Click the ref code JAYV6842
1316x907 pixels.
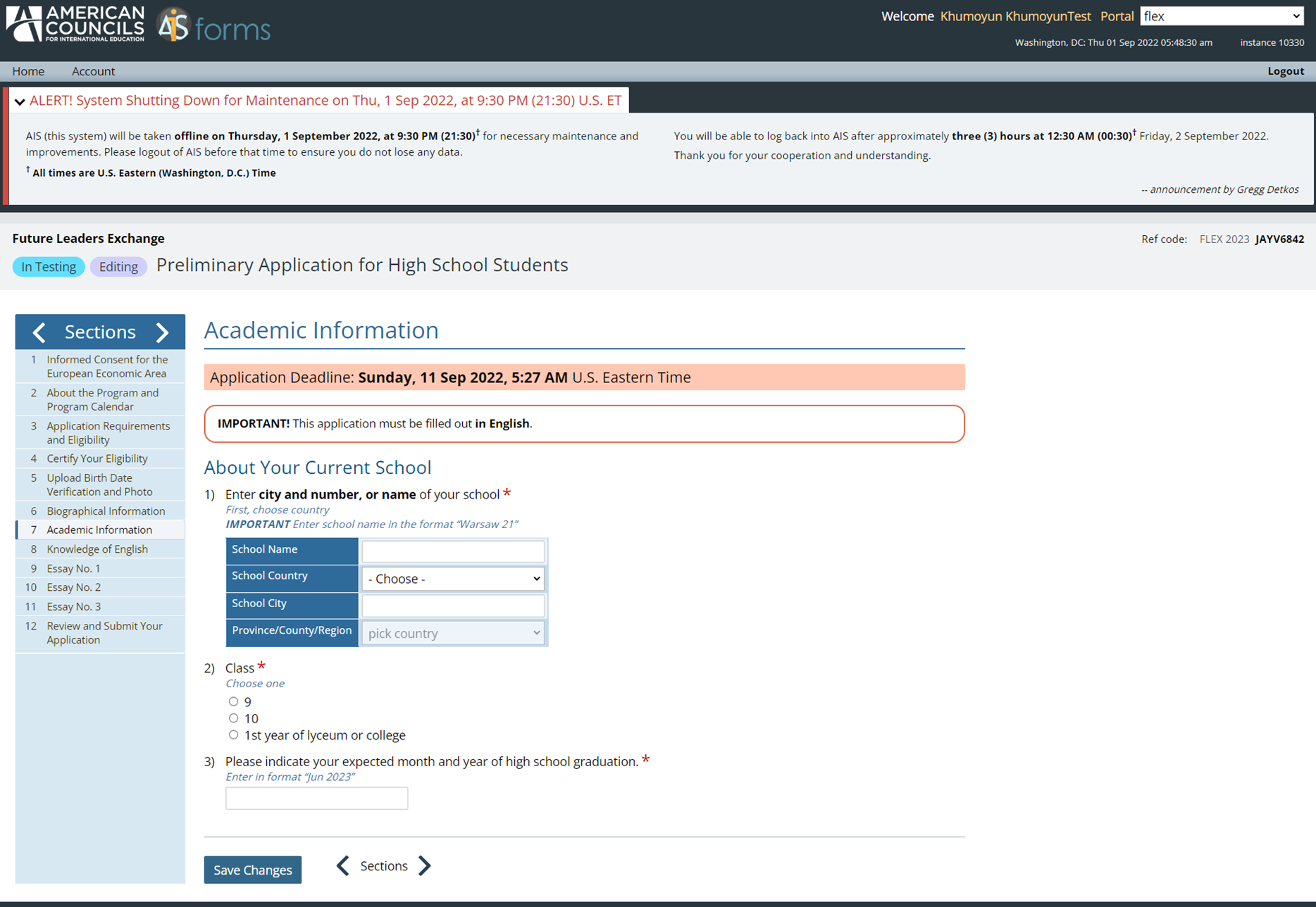click(1279, 239)
